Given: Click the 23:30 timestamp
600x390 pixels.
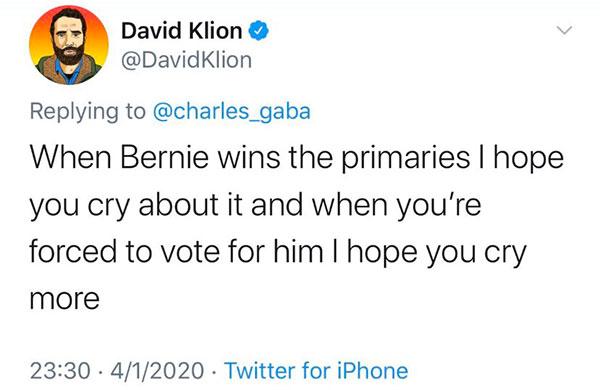Looking at the screenshot, I should coord(60,371).
